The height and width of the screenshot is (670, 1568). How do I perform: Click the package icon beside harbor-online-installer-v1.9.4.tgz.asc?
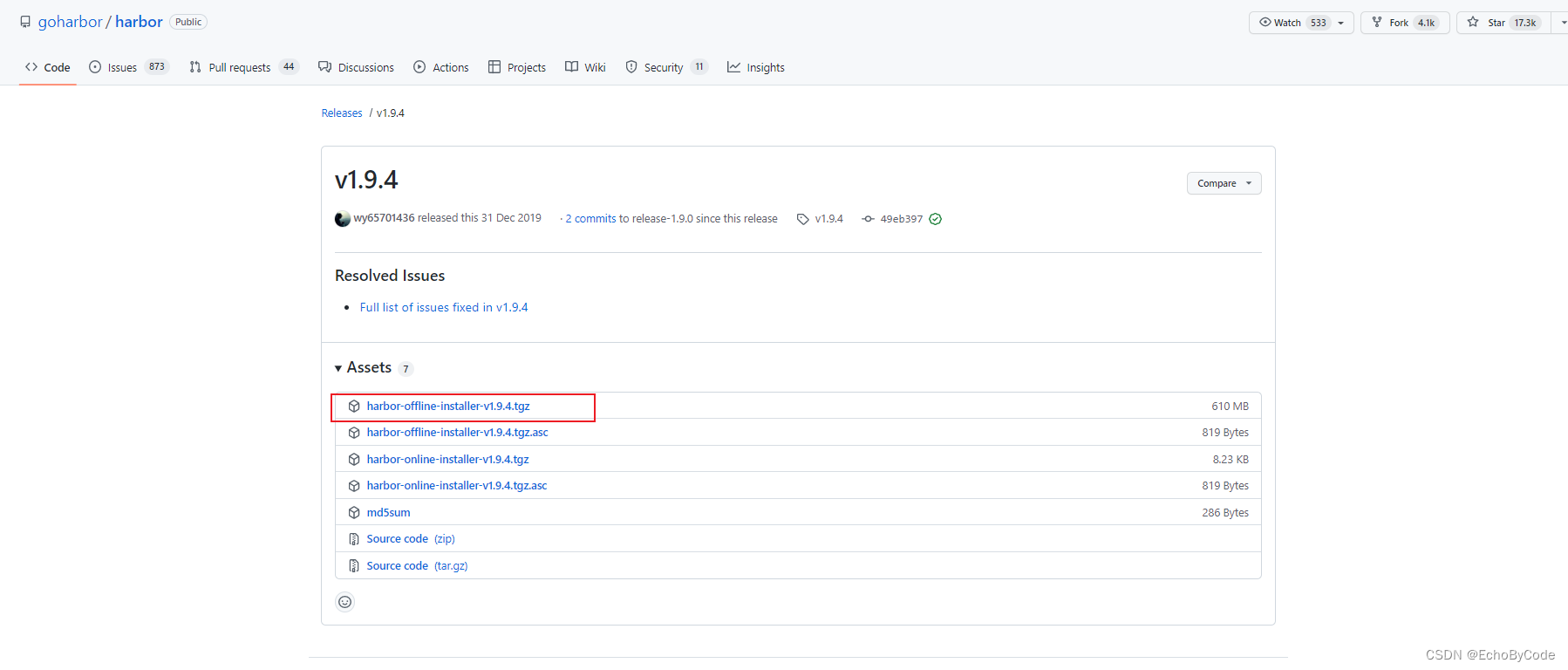(x=354, y=486)
